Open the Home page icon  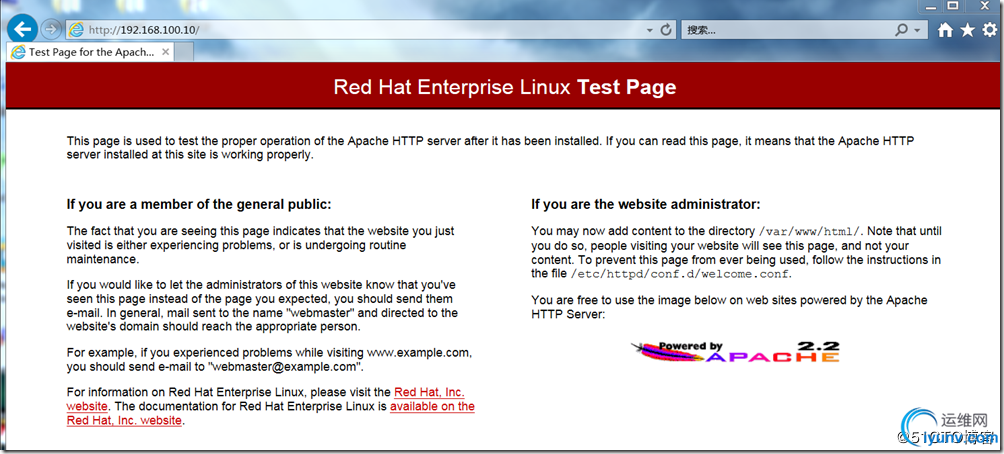[945, 29]
